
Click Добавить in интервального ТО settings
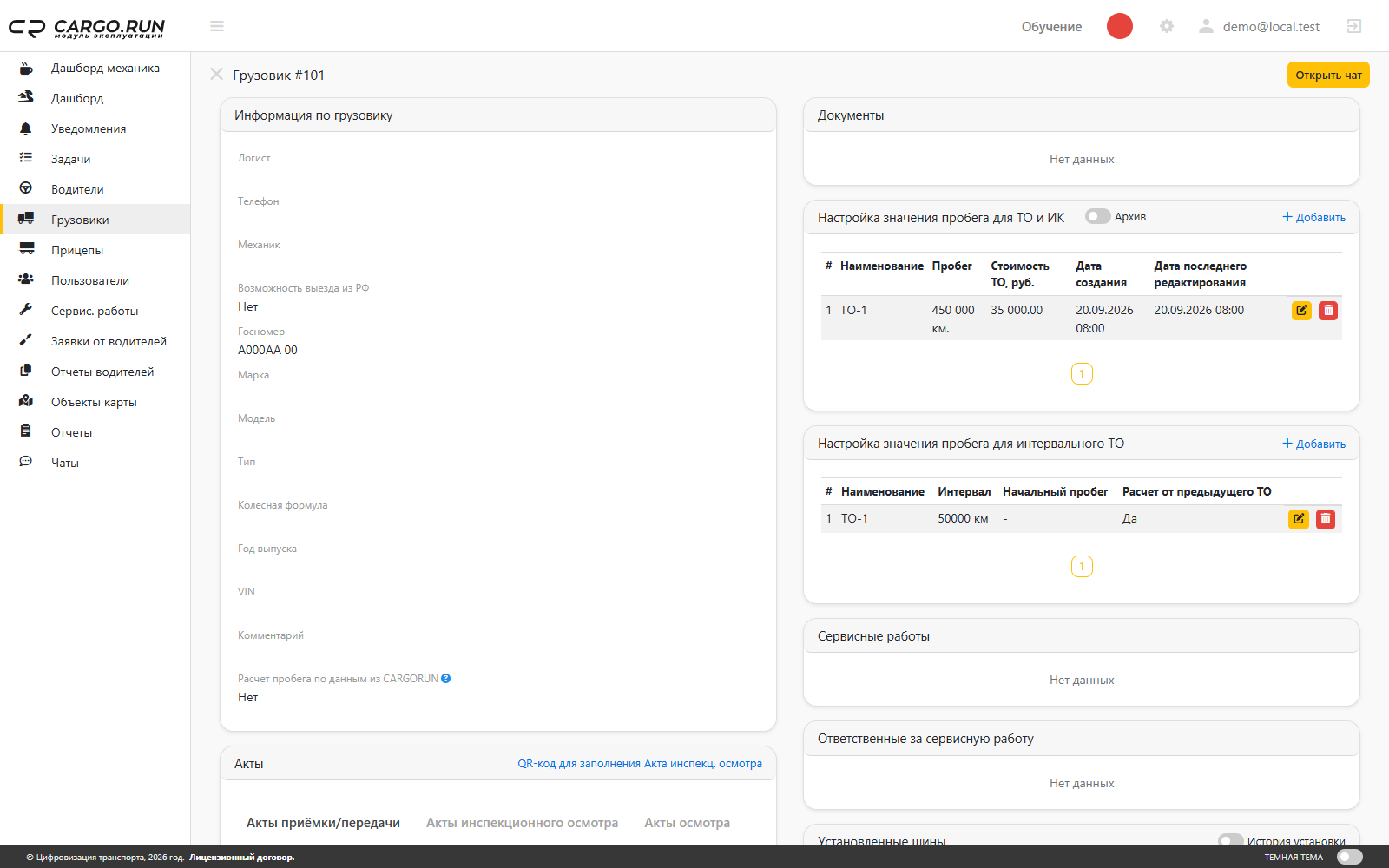point(1314,444)
